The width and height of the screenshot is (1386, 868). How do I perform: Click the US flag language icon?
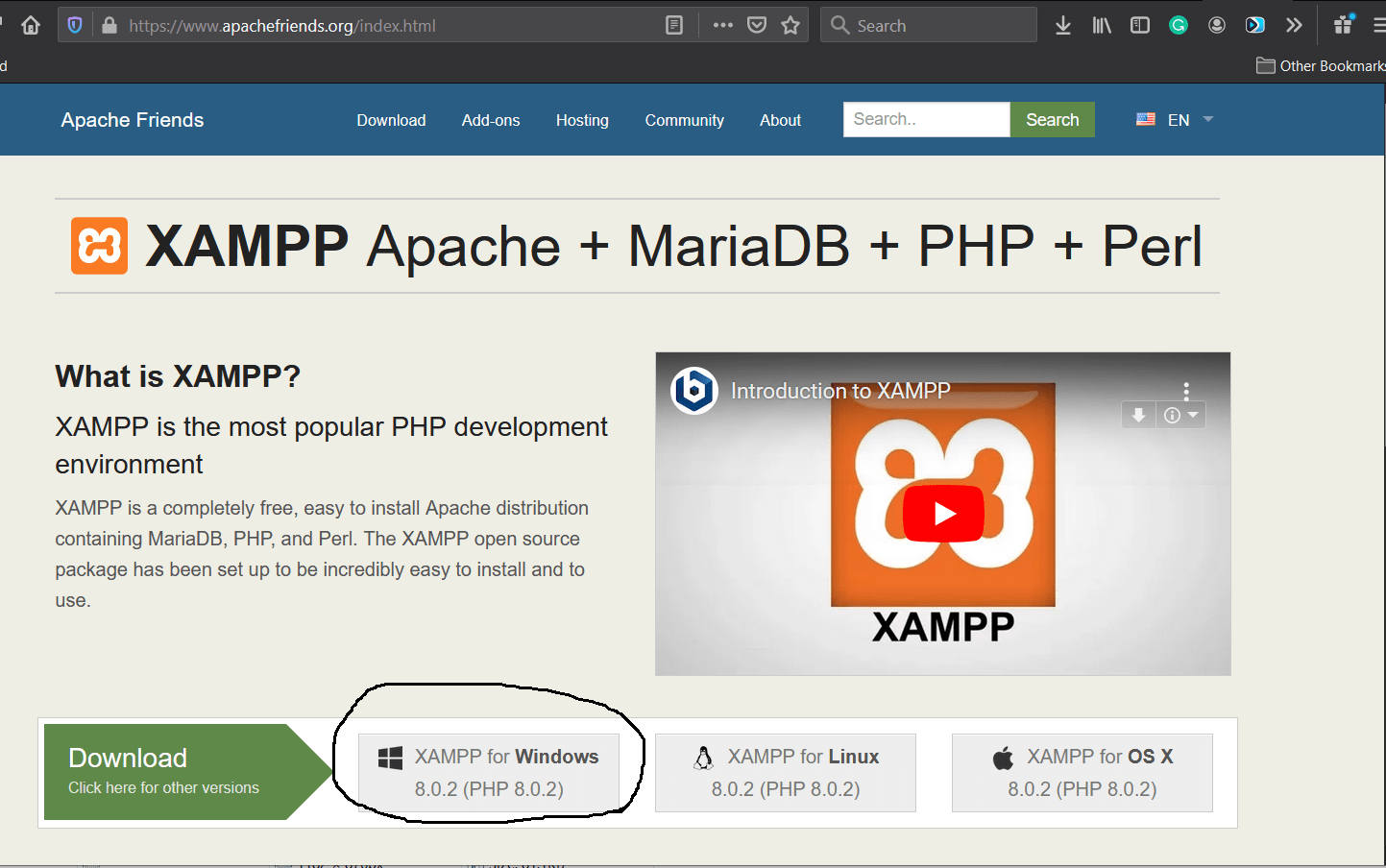[x=1146, y=119]
